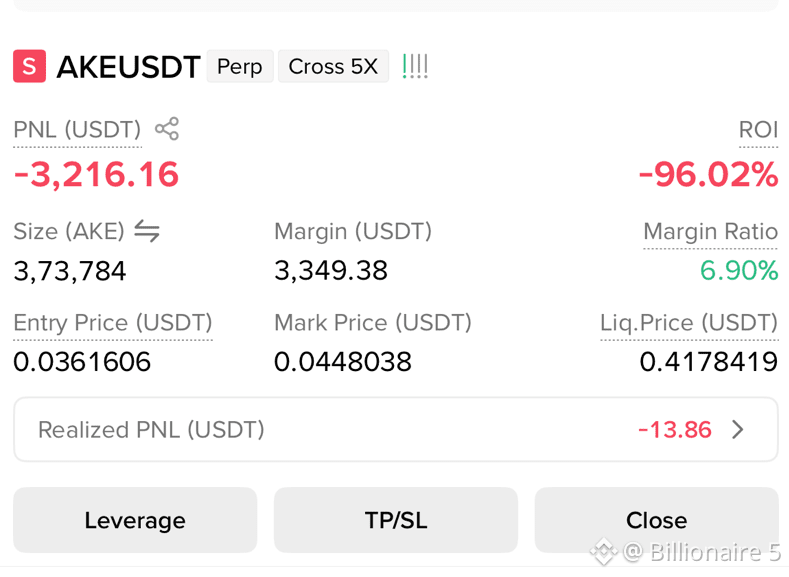Open the AKEUSDT pair title

pyautogui.click(x=128, y=66)
